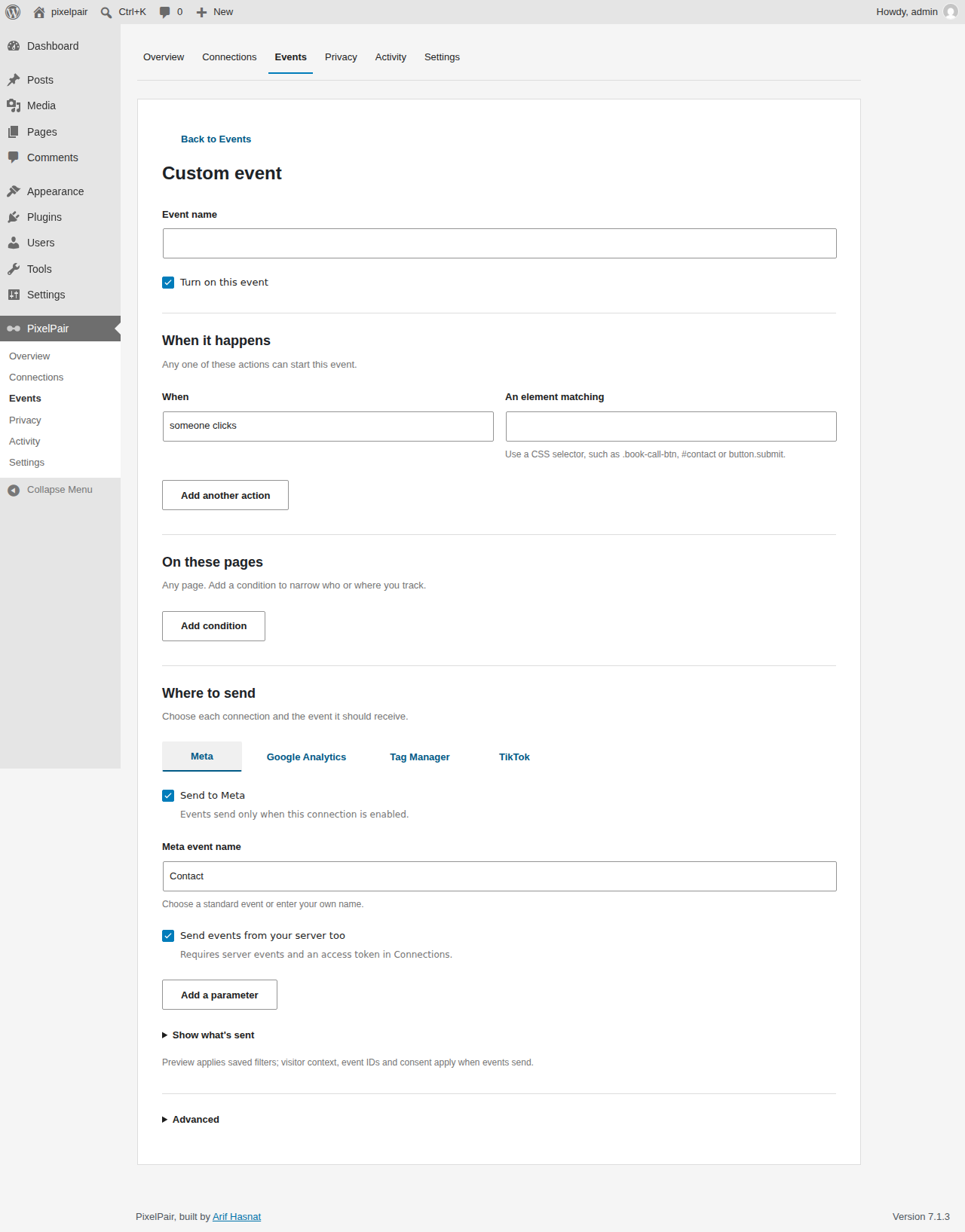Screen dimensions: 965x1232
Task: Open Privacy in the PixelPair submenu
Action: click(60, 420)
